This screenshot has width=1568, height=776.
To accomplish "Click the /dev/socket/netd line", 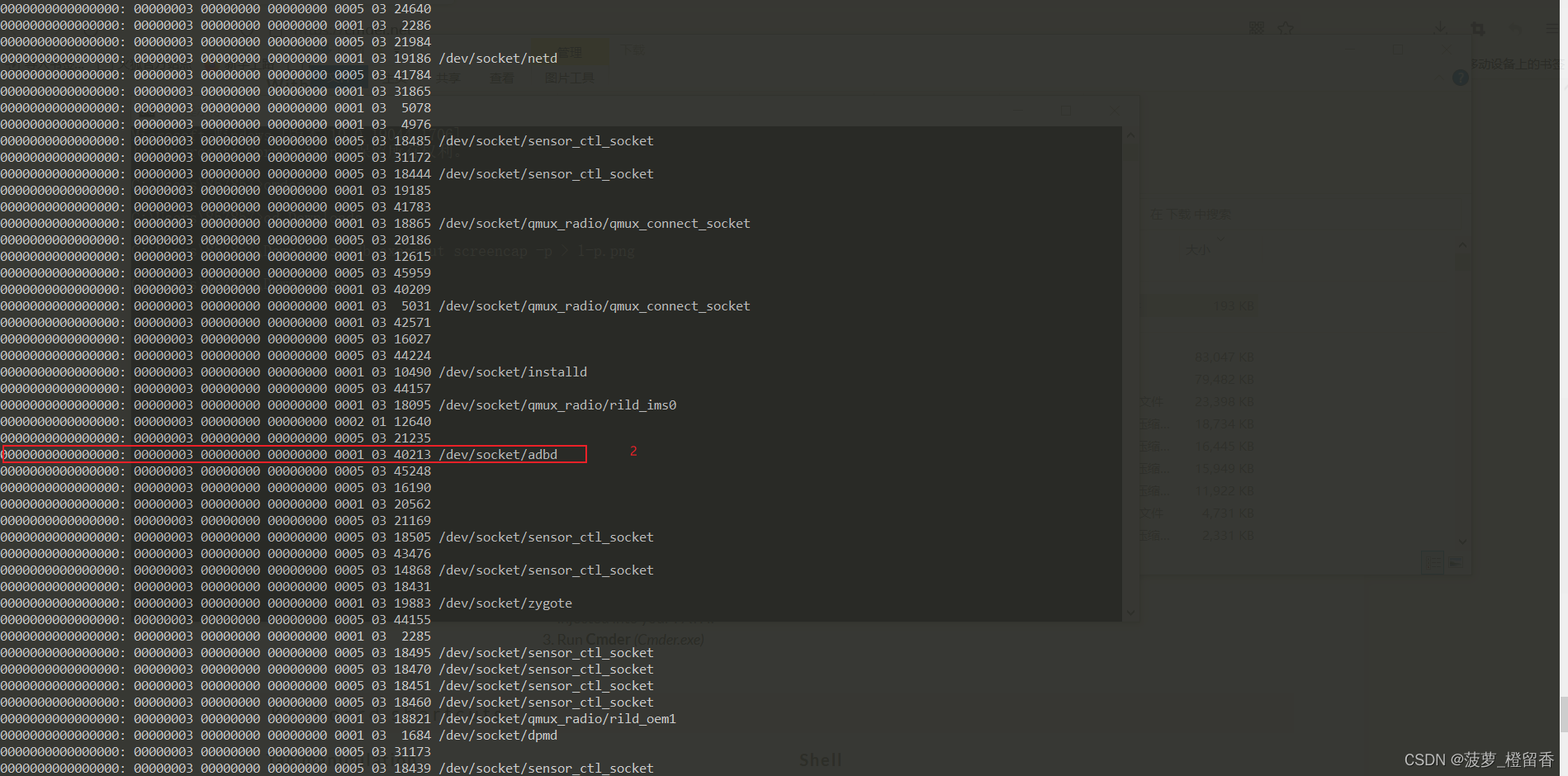I will [279, 59].
